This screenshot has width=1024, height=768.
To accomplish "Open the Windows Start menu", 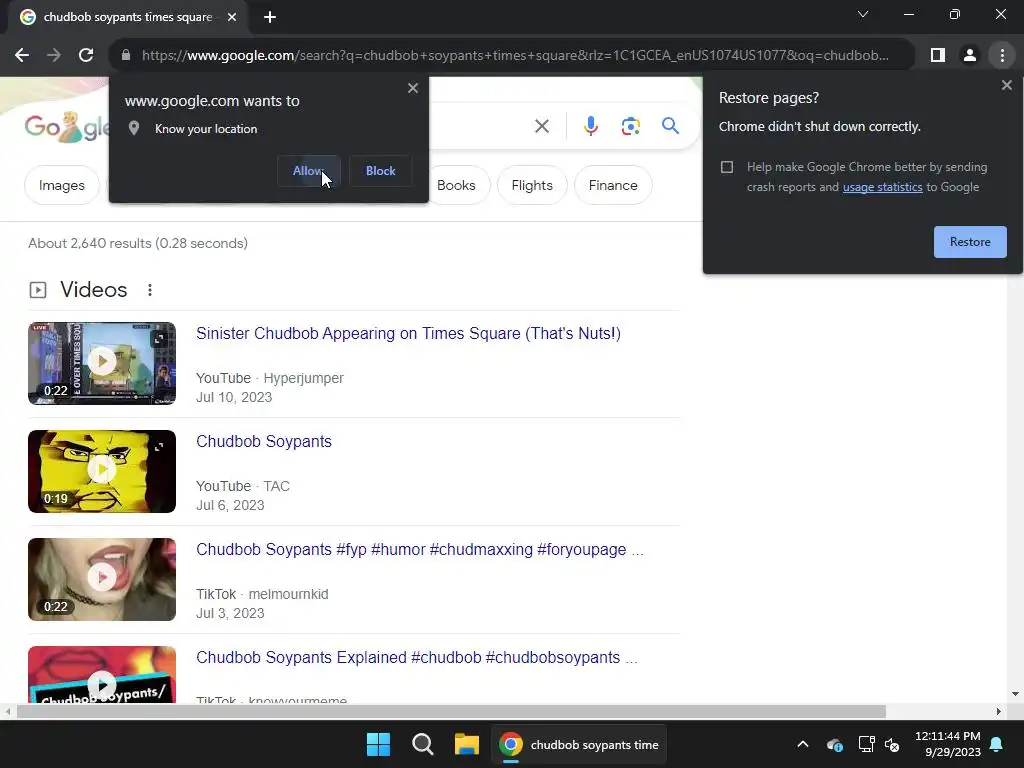I will [x=379, y=744].
